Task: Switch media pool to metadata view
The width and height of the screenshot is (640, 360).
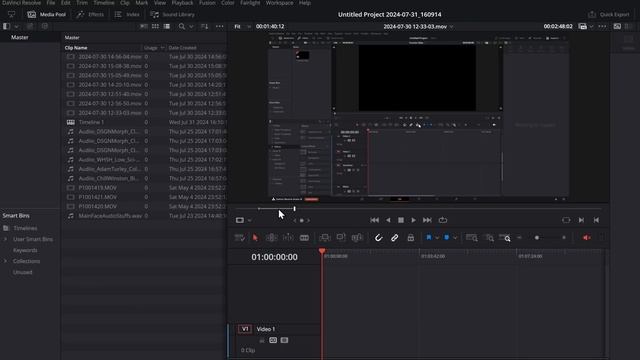Action: (x=144, y=26)
